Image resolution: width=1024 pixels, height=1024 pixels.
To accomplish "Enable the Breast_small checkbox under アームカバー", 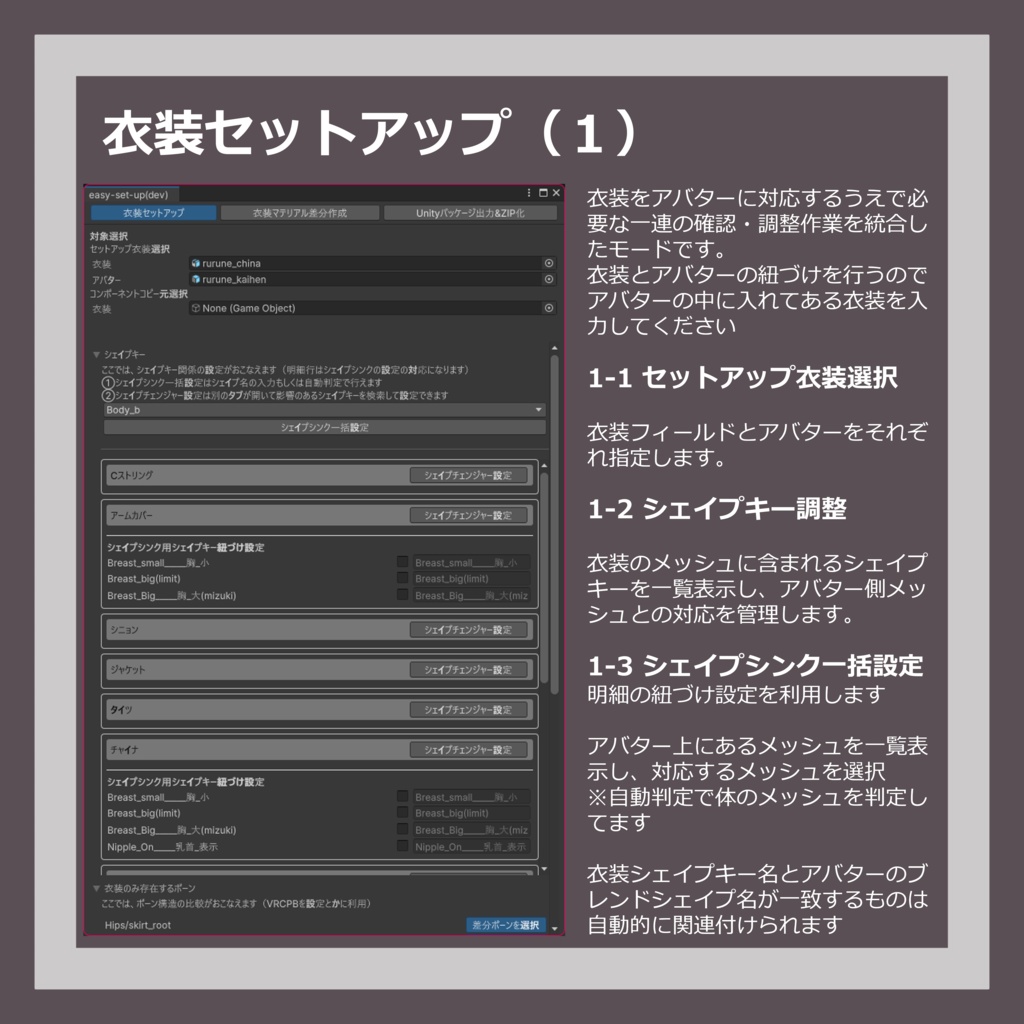I will coord(403,562).
